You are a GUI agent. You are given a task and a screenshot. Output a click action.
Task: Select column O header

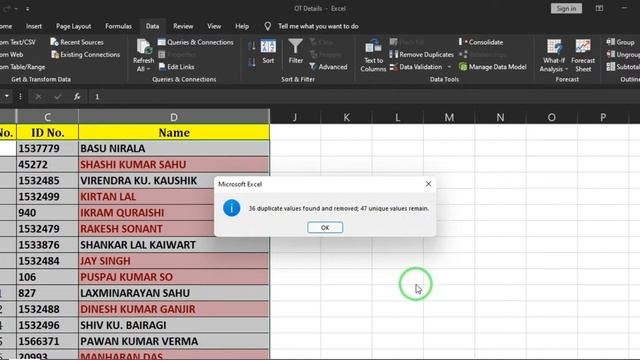pyautogui.click(x=552, y=118)
